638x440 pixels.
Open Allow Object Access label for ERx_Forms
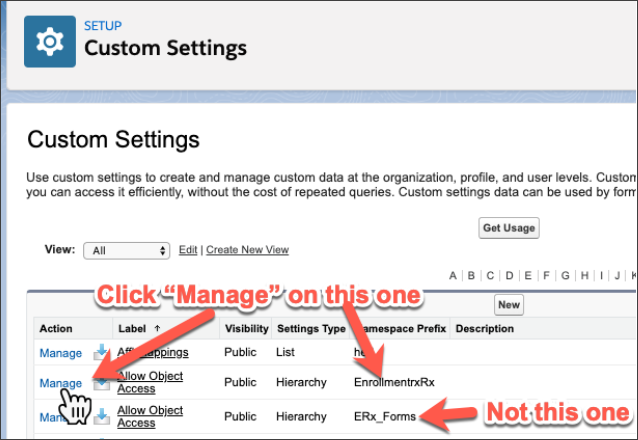[148, 416]
